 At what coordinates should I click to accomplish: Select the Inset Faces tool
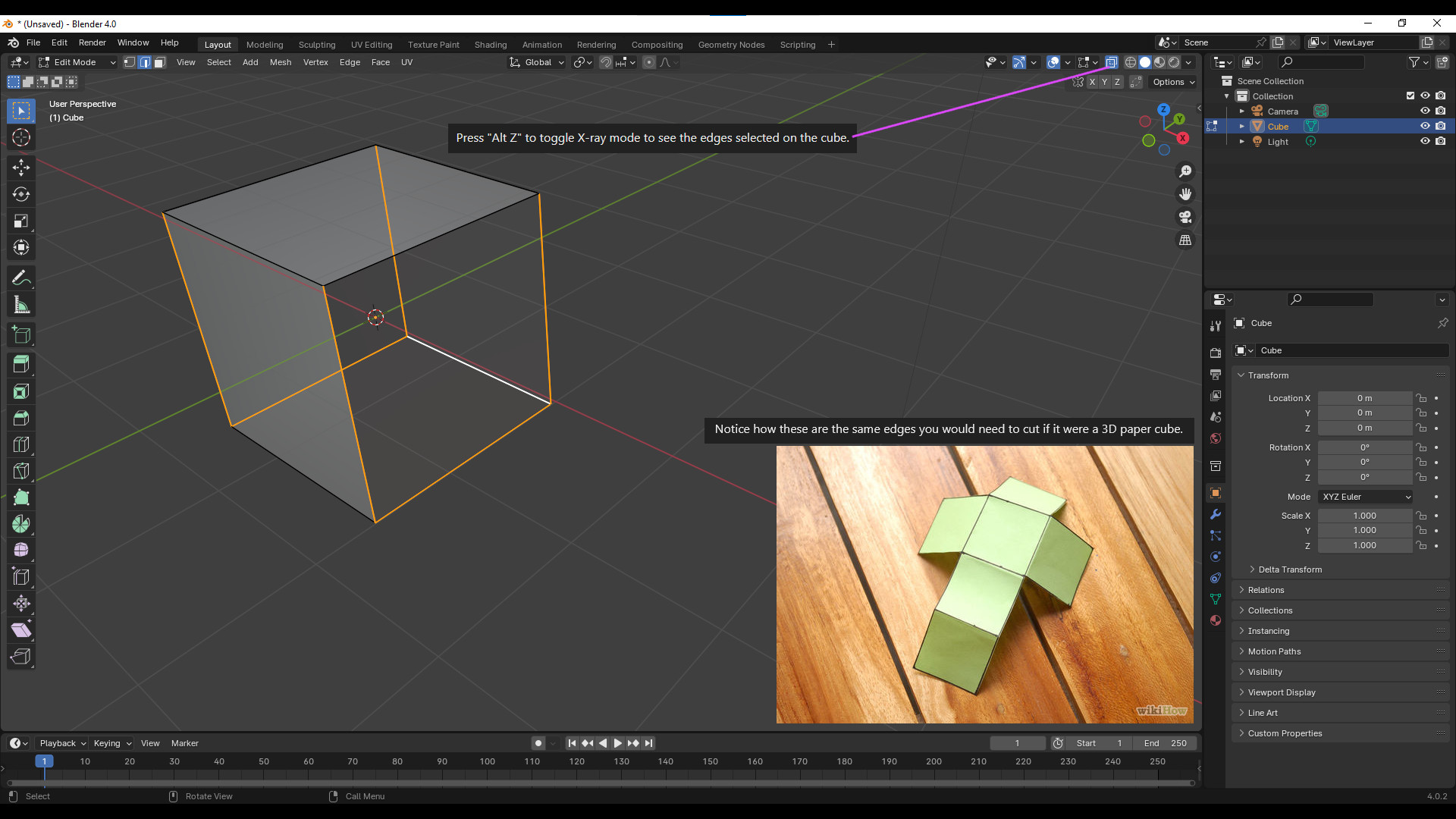[x=21, y=391]
